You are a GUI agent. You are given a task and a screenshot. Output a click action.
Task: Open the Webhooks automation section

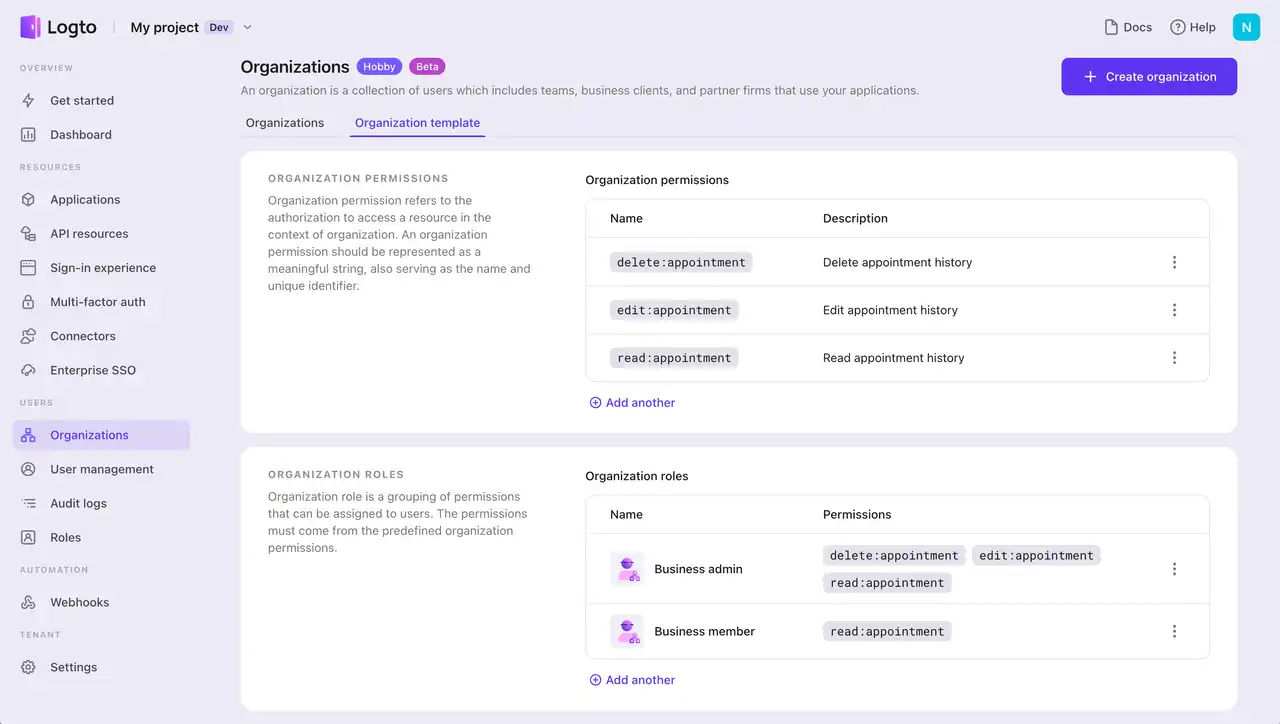(x=80, y=601)
